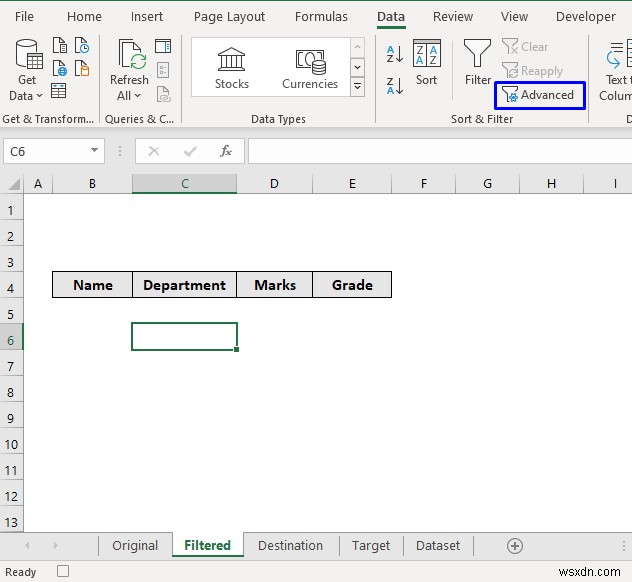Switch to the Formulas tab
632x582 pixels.
point(321,17)
